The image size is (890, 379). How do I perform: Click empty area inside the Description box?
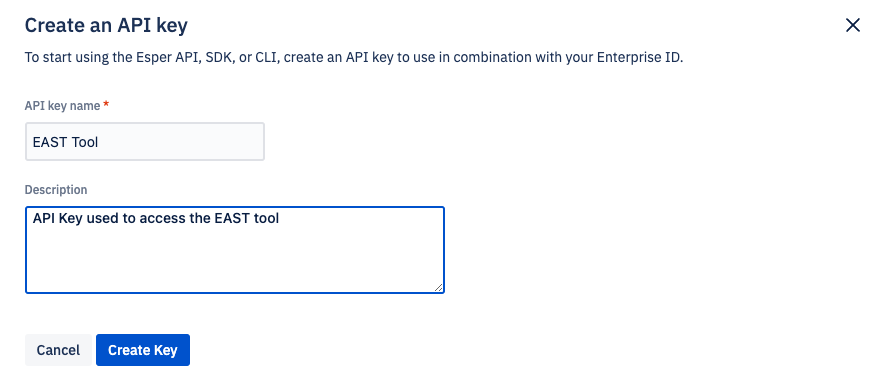[x=234, y=261]
